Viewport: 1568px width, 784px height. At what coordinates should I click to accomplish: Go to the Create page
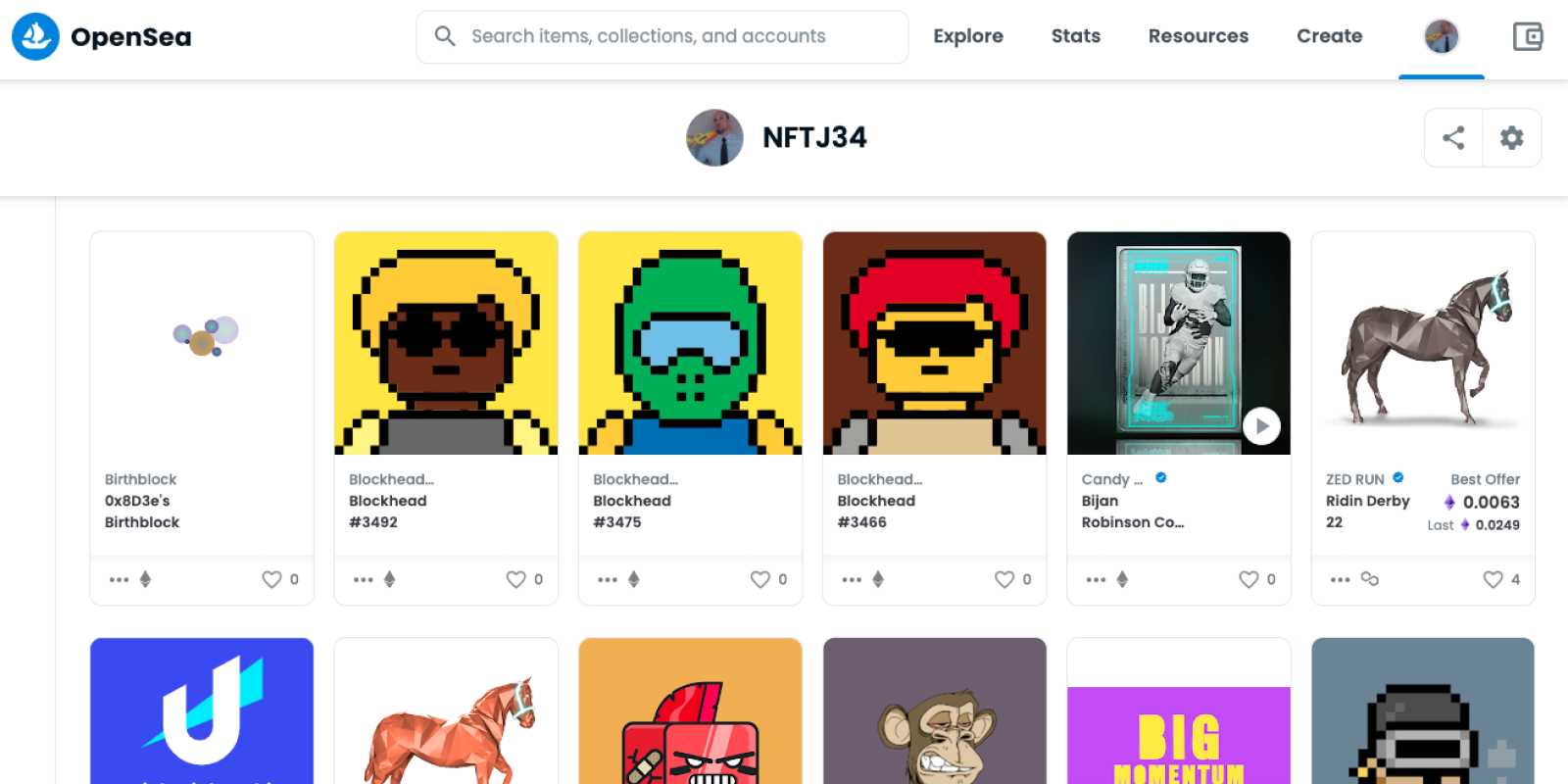[1329, 36]
